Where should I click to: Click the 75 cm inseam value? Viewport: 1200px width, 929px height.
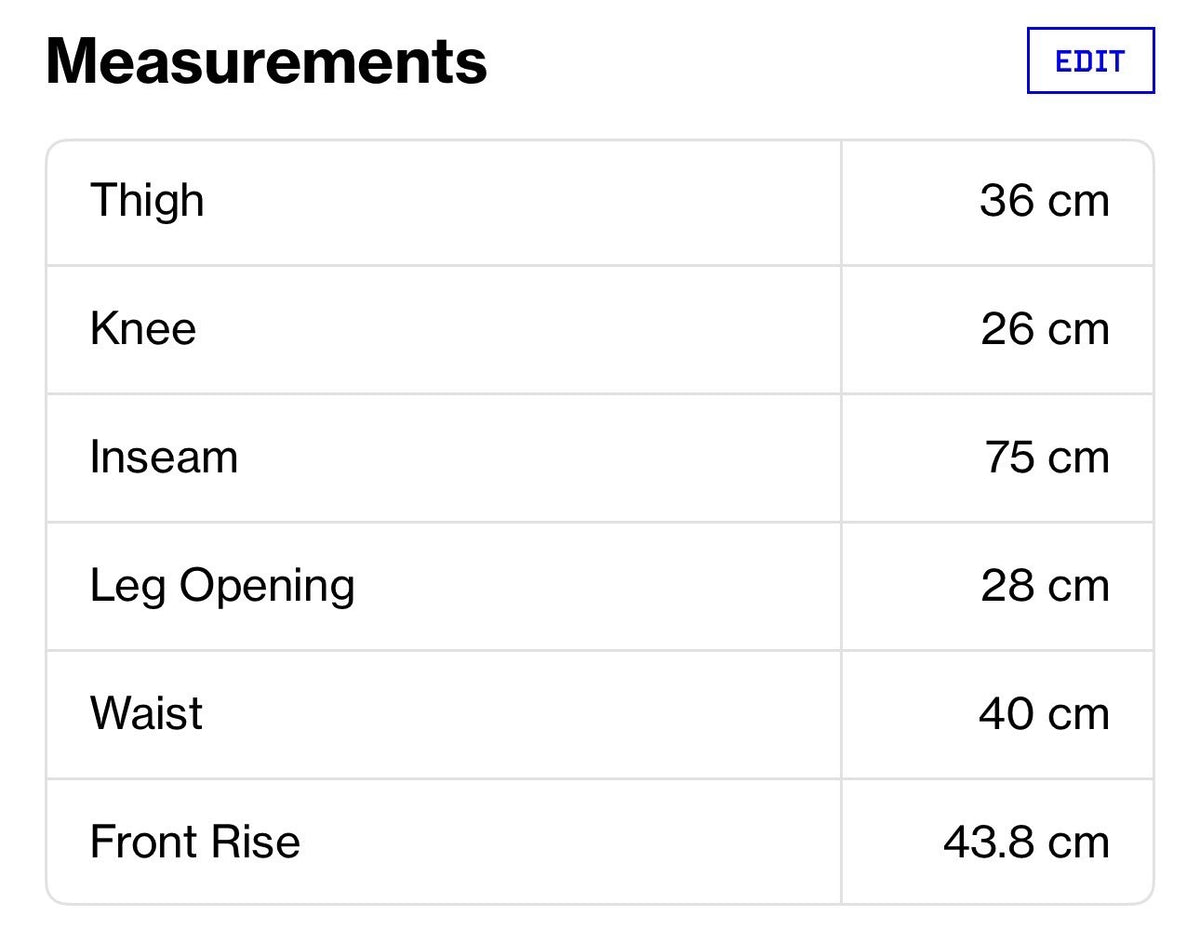point(1047,457)
